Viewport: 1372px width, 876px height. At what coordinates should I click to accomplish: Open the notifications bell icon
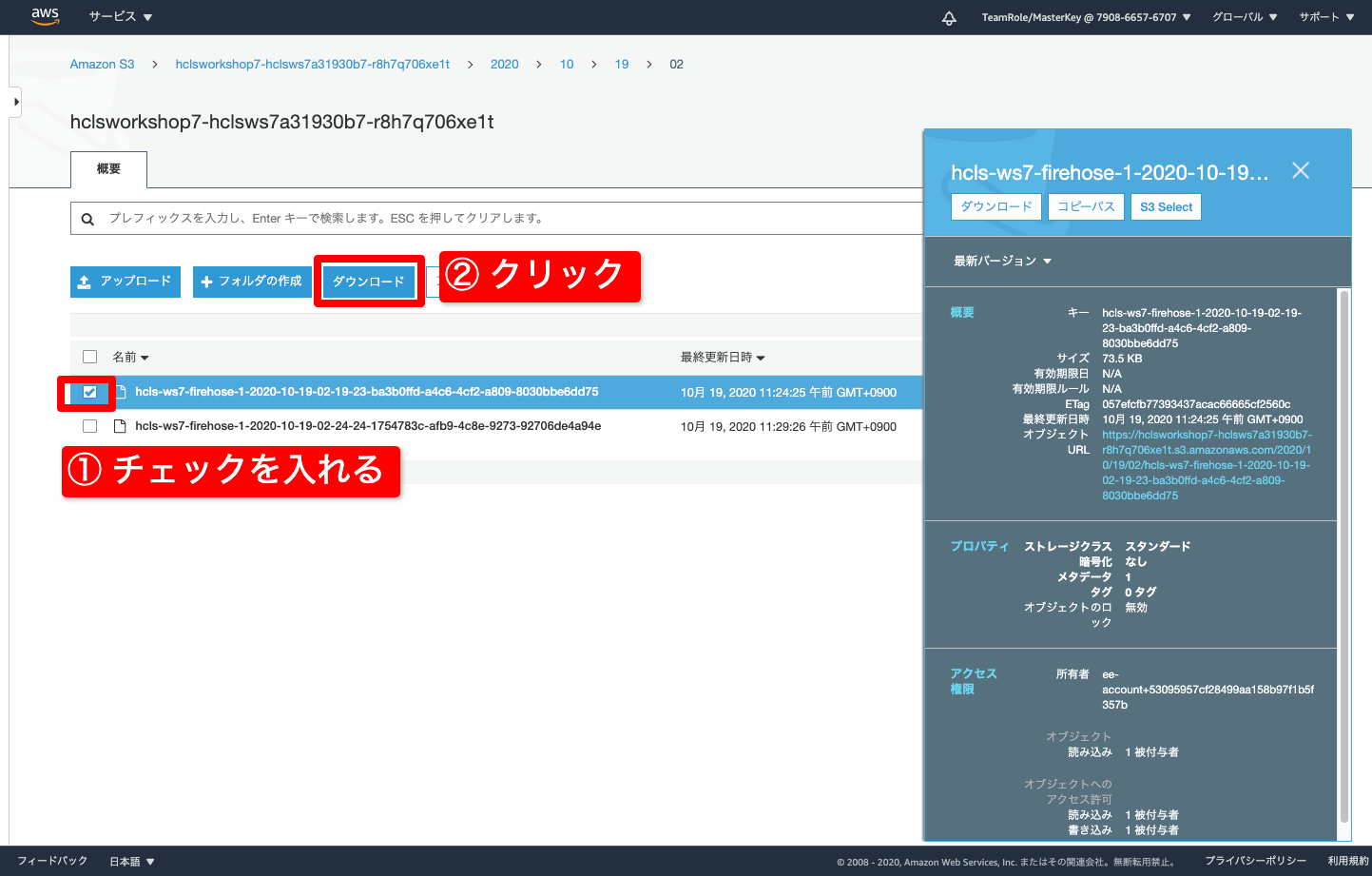tap(949, 18)
